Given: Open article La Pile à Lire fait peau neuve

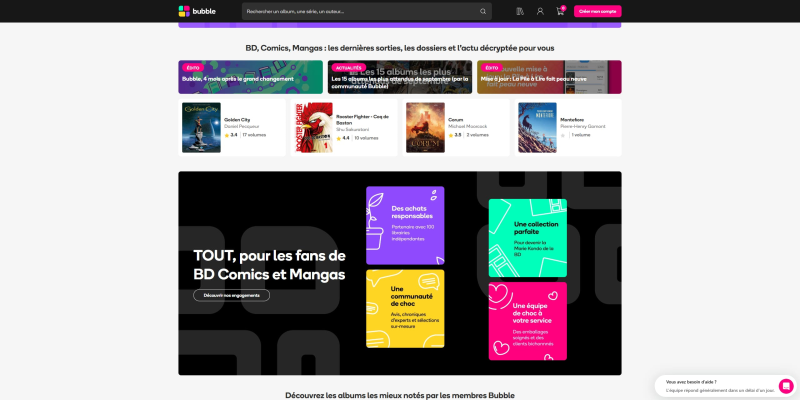Looking at the screenshot, I should (x=549, y=77).
